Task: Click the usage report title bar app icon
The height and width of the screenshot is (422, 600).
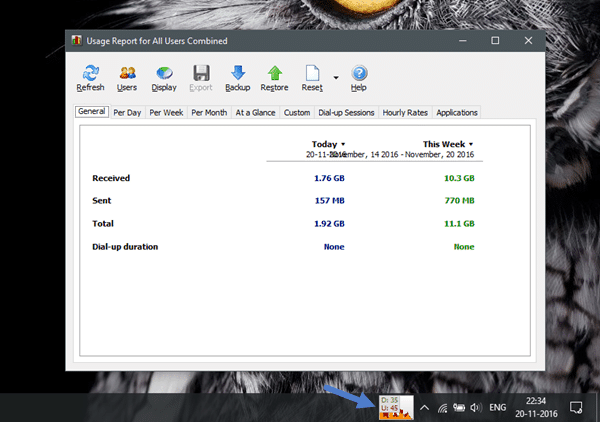Action: (77, 41)
